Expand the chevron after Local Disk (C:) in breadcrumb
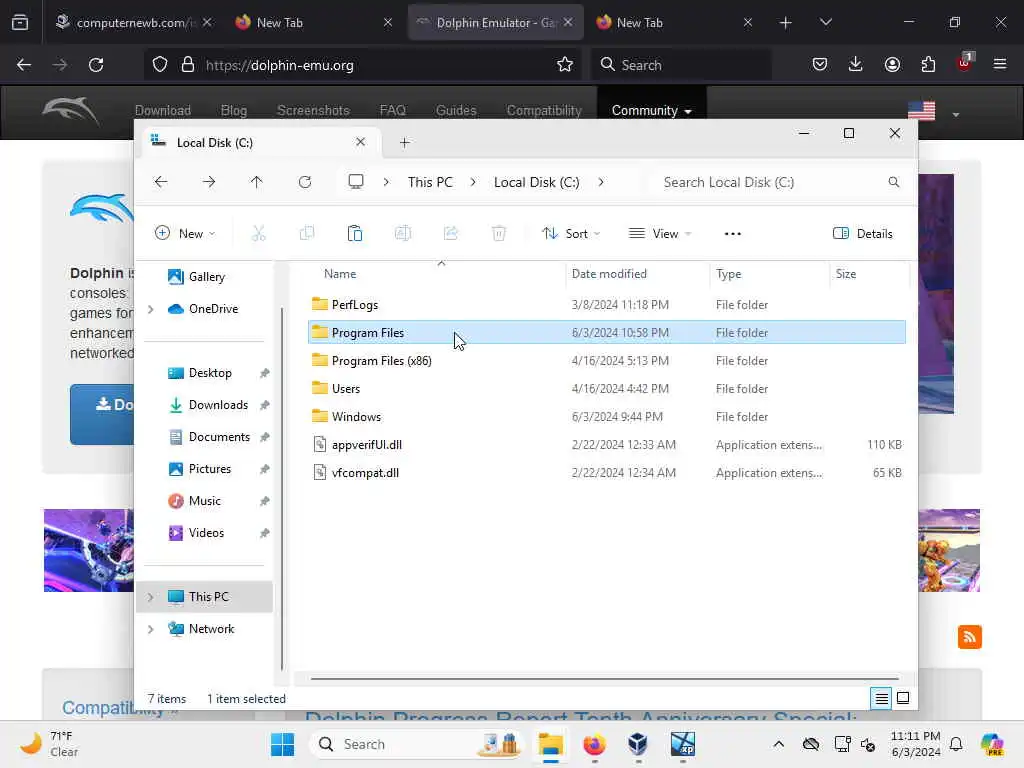The width and height of the screenshot is (1024, 768). pyautogui.click(x=601, y=182)
